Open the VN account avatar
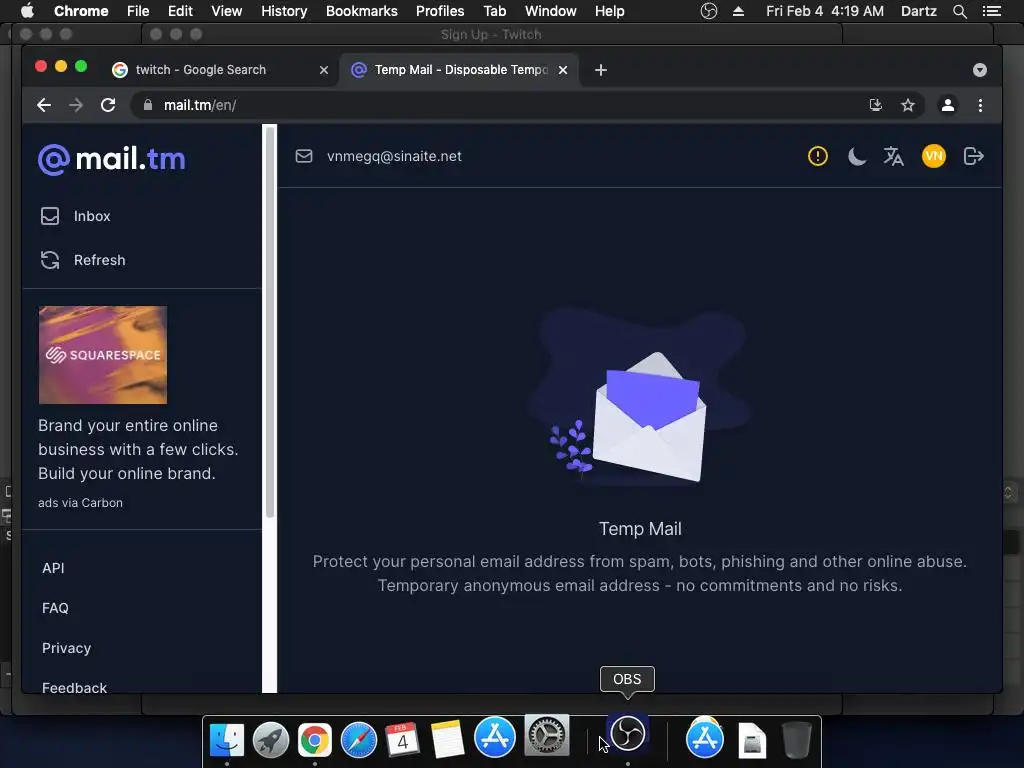The width and height of the screenshot is (1024, 768). tap(934, 156)
